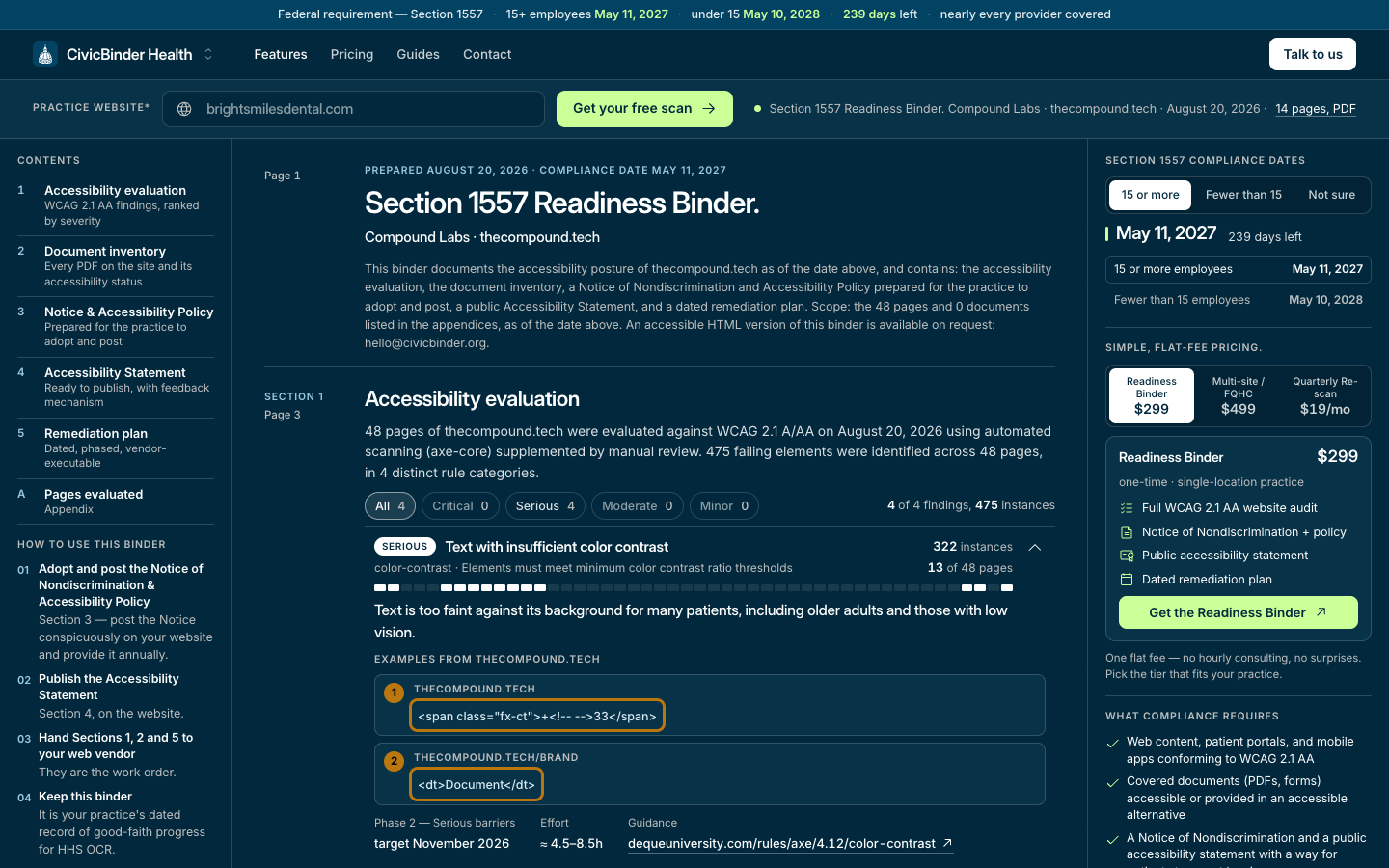Click the Section 1557 Readiness Binder heading

[x=562, y=203]
